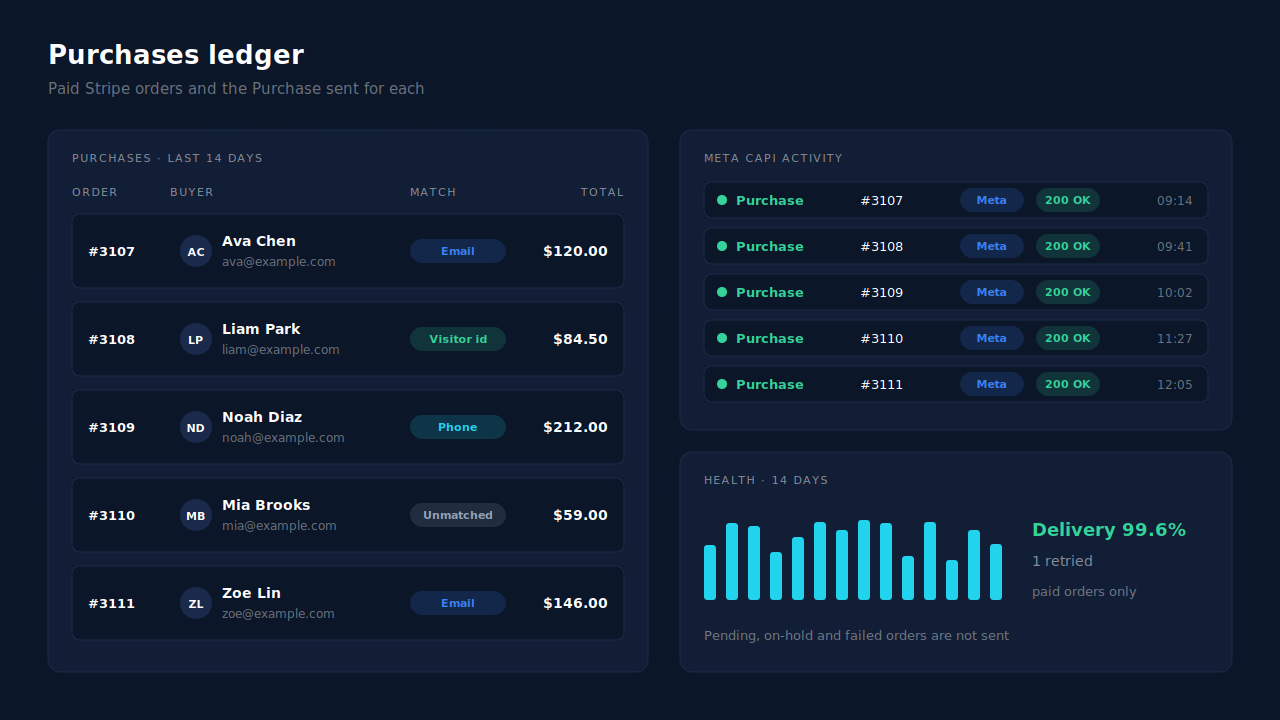Click the Purchase label for activity #3109

pos(770,292)
